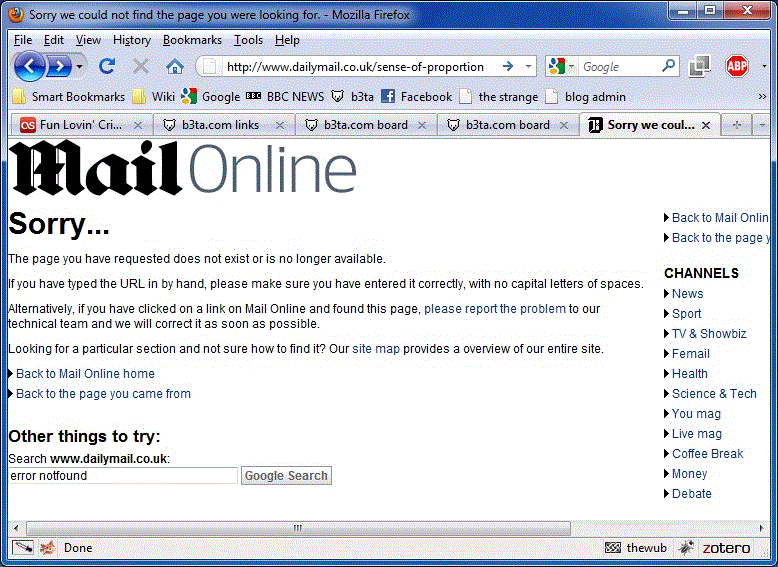Open the You mag channel link
This screenshot has width=778, height=567.
[696, 414]
